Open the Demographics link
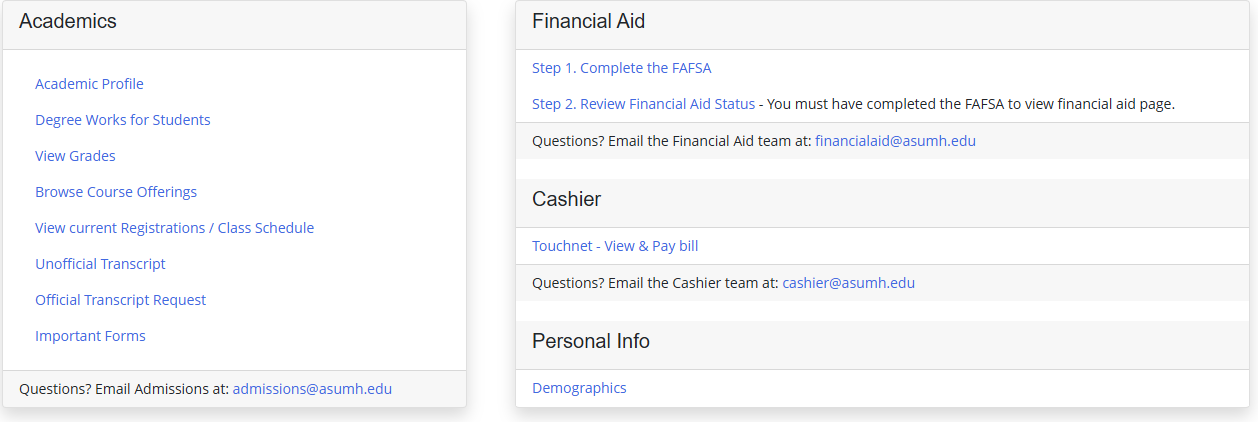The height and width of the screenshot is (422, 1258). 579,388
